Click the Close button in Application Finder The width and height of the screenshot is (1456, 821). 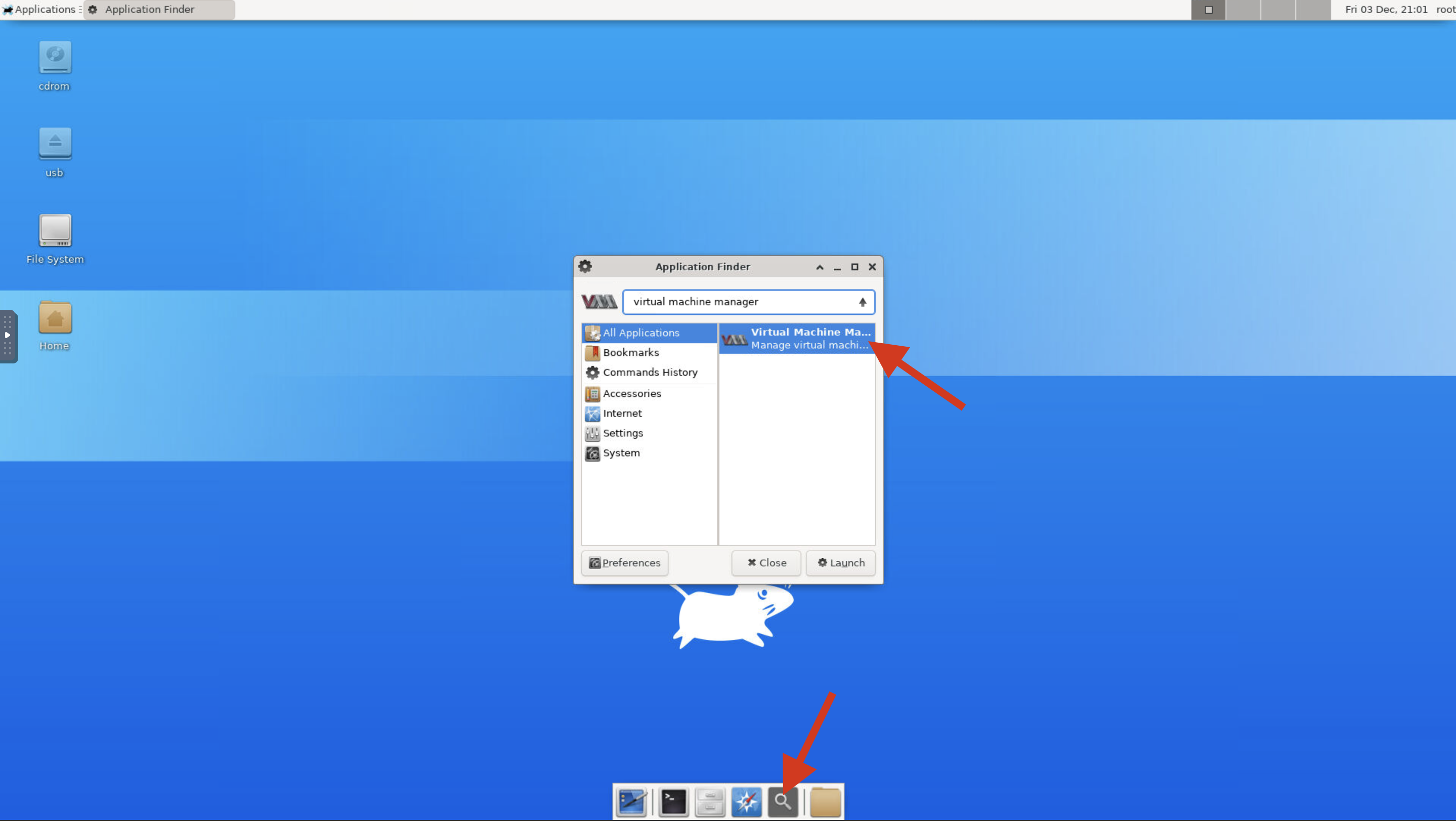[x=766, y=562]
